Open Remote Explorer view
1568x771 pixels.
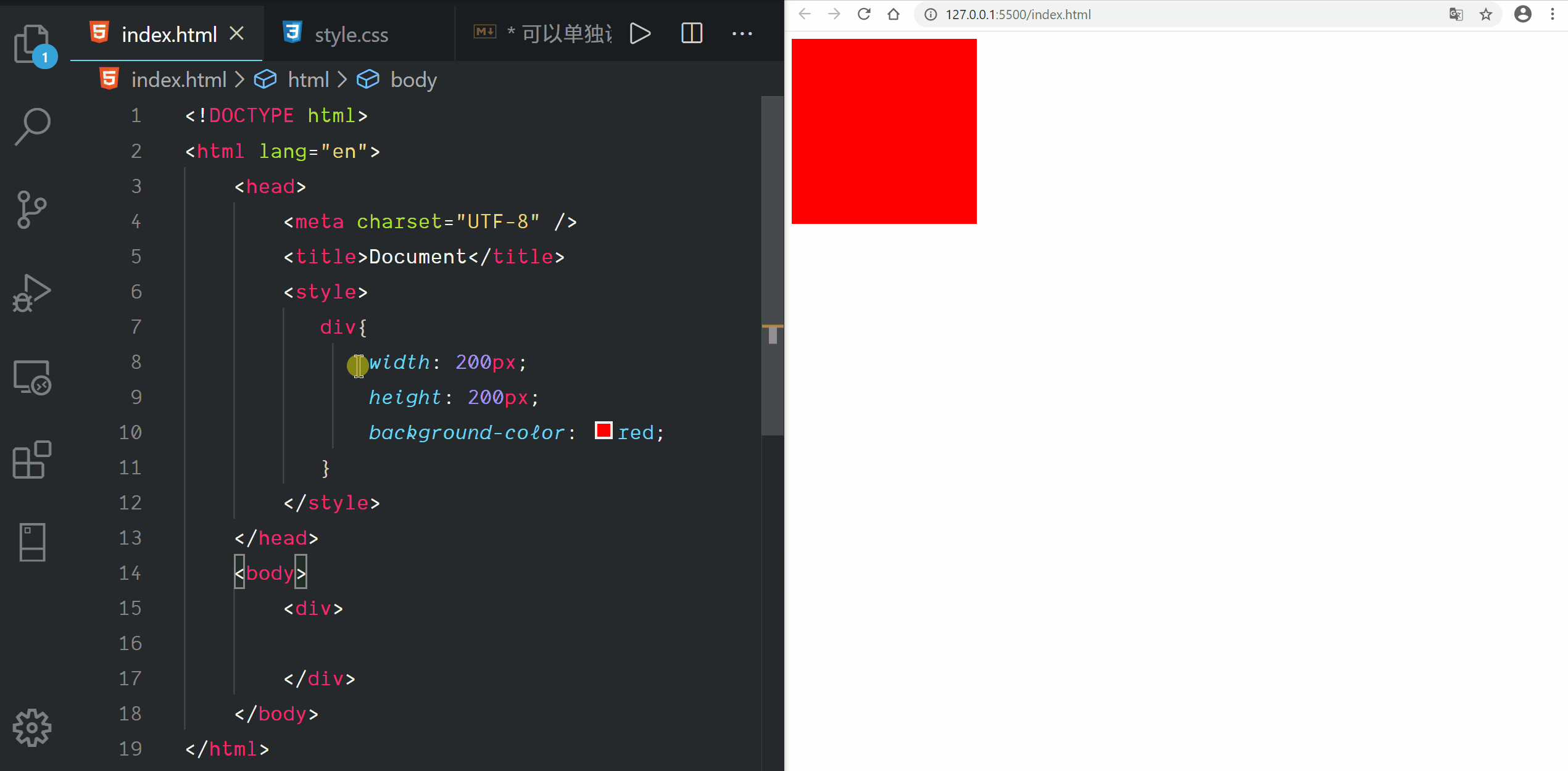click(x=32, y=377)
